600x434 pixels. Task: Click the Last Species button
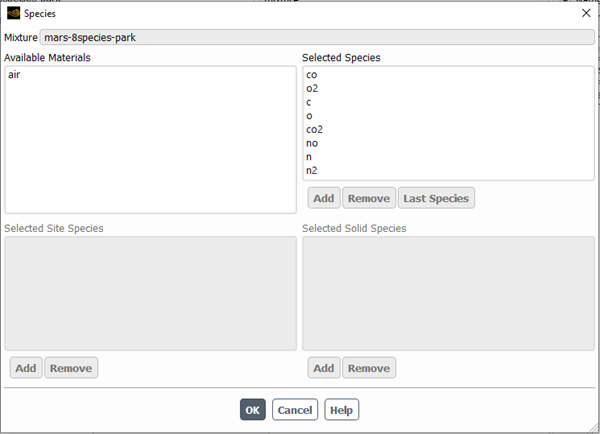[435, 198]
